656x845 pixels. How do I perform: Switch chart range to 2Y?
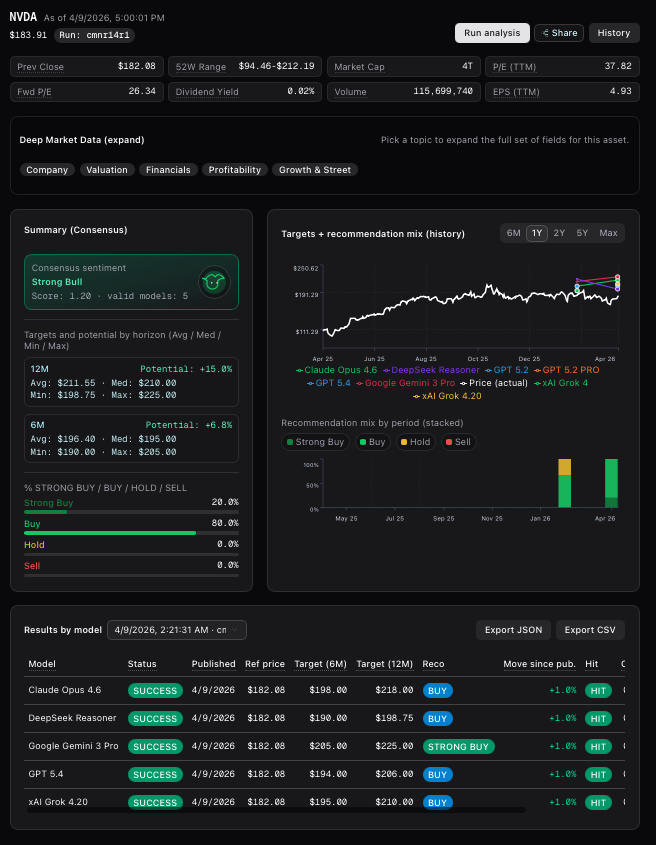(559, 233)
